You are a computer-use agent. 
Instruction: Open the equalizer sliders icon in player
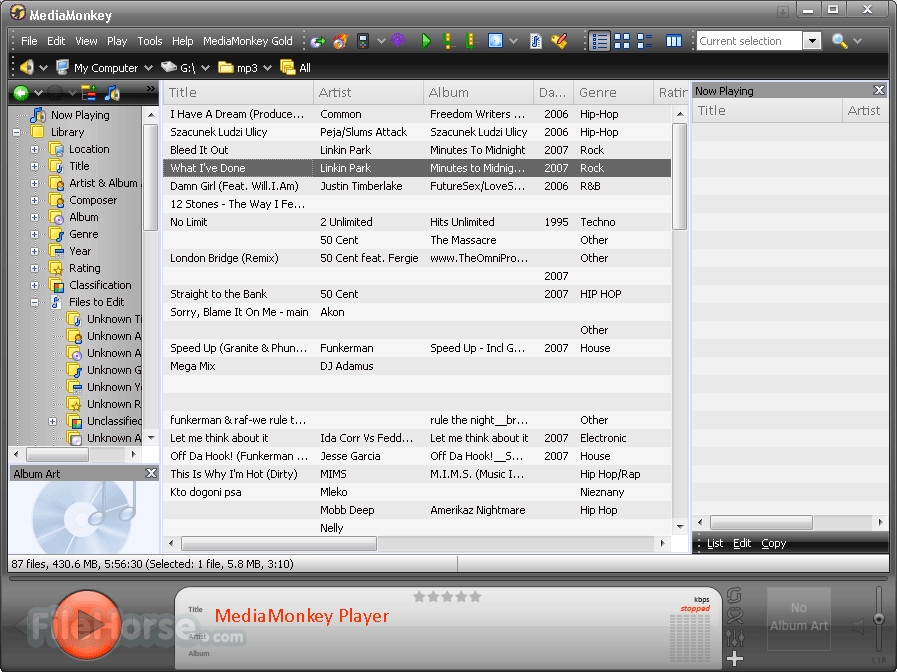[735, 637]
